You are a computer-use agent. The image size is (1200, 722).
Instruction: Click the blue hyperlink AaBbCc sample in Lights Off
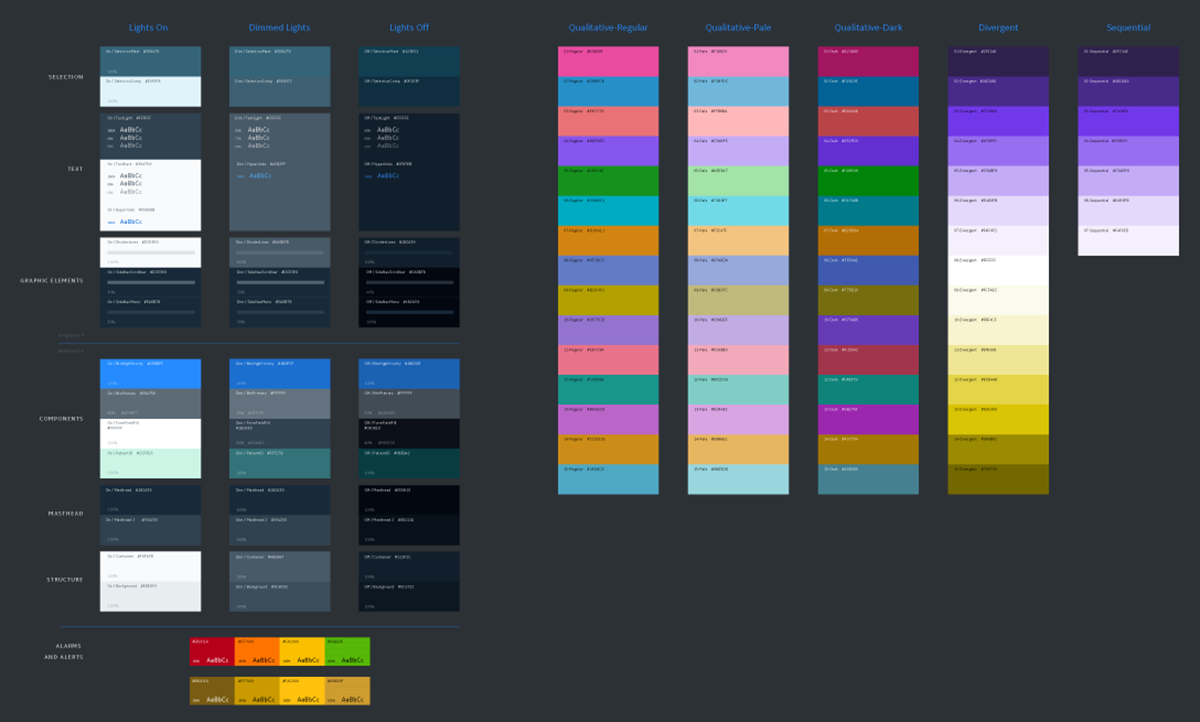tap(389, 176)
